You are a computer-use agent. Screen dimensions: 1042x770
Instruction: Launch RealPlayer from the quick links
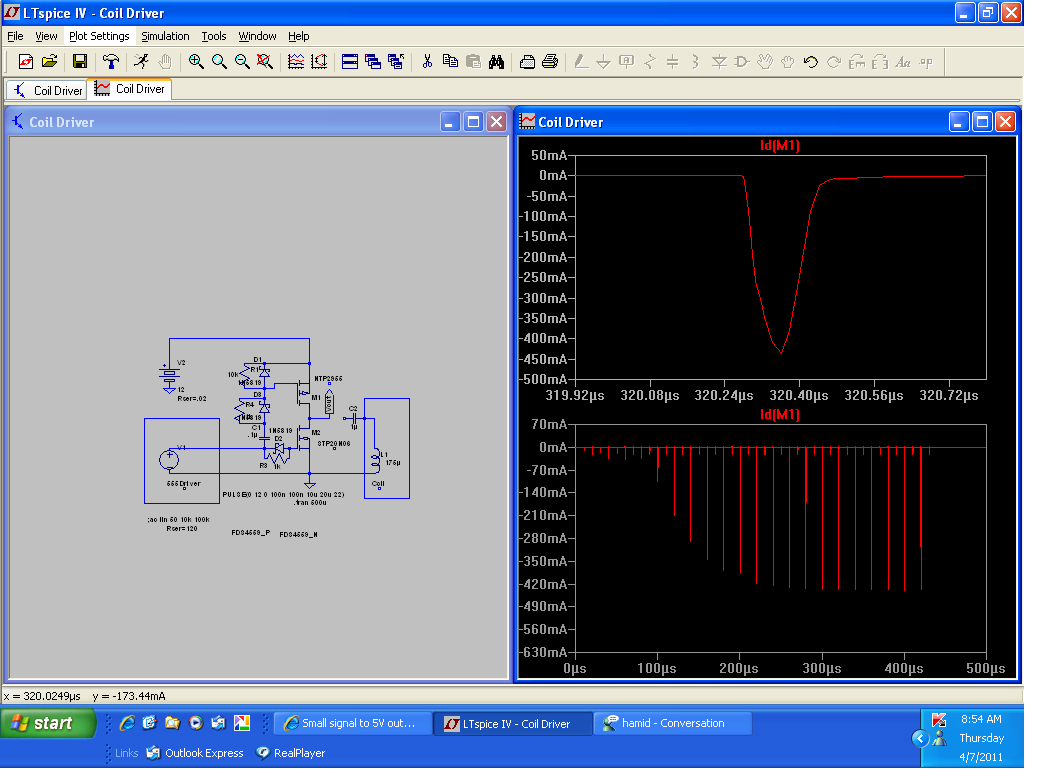pyautogui.click(x=291, y=753)
